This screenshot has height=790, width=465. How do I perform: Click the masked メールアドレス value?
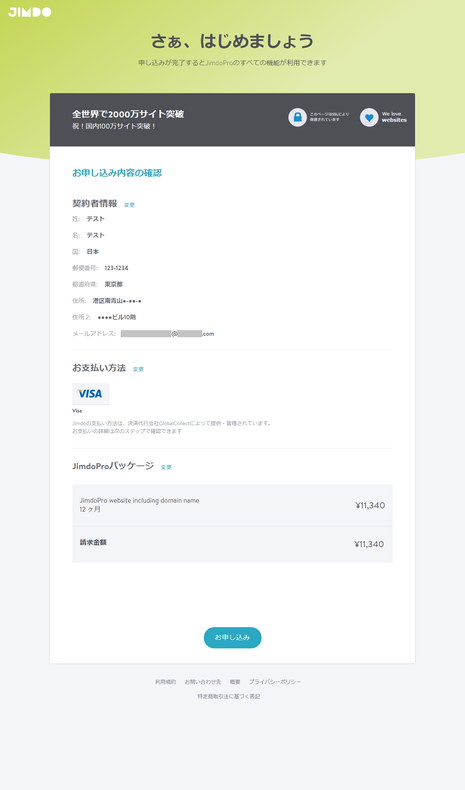[x=167, y=334]
